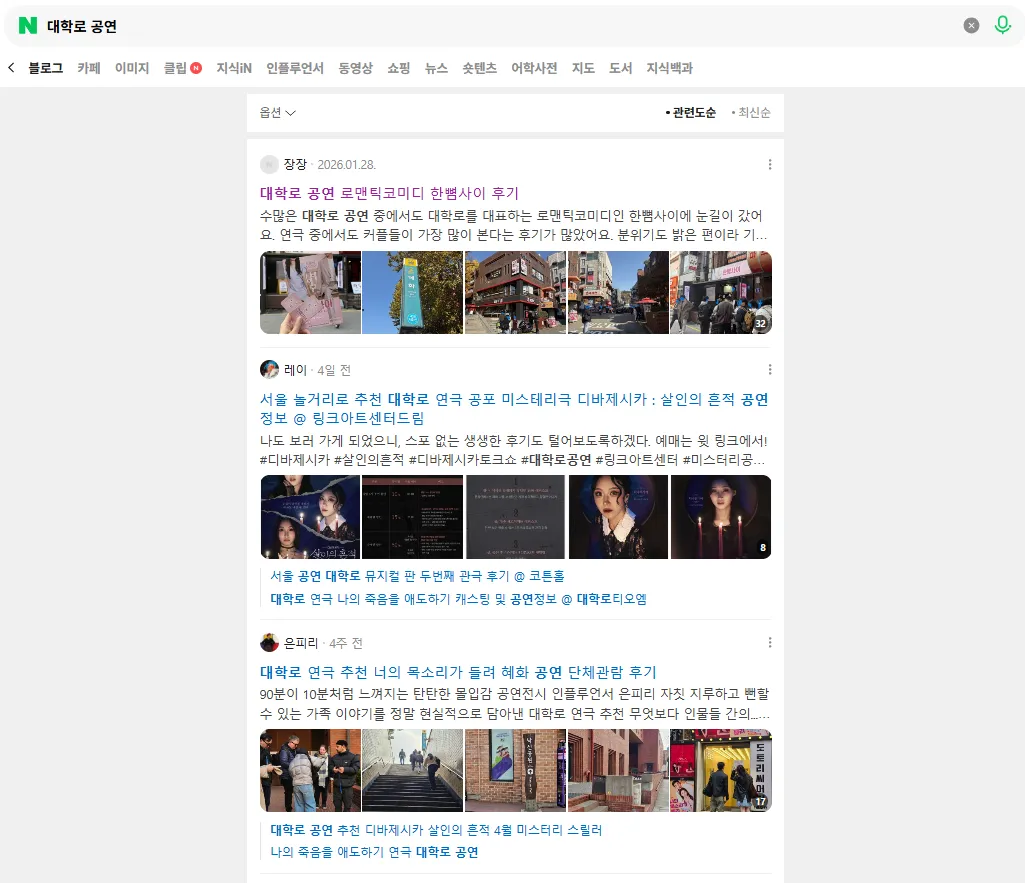Clear the search query with the X icon
Image resolution: width=1025 pixels, height=883 pixels.
pyautogui.click(x=971, y=25)
